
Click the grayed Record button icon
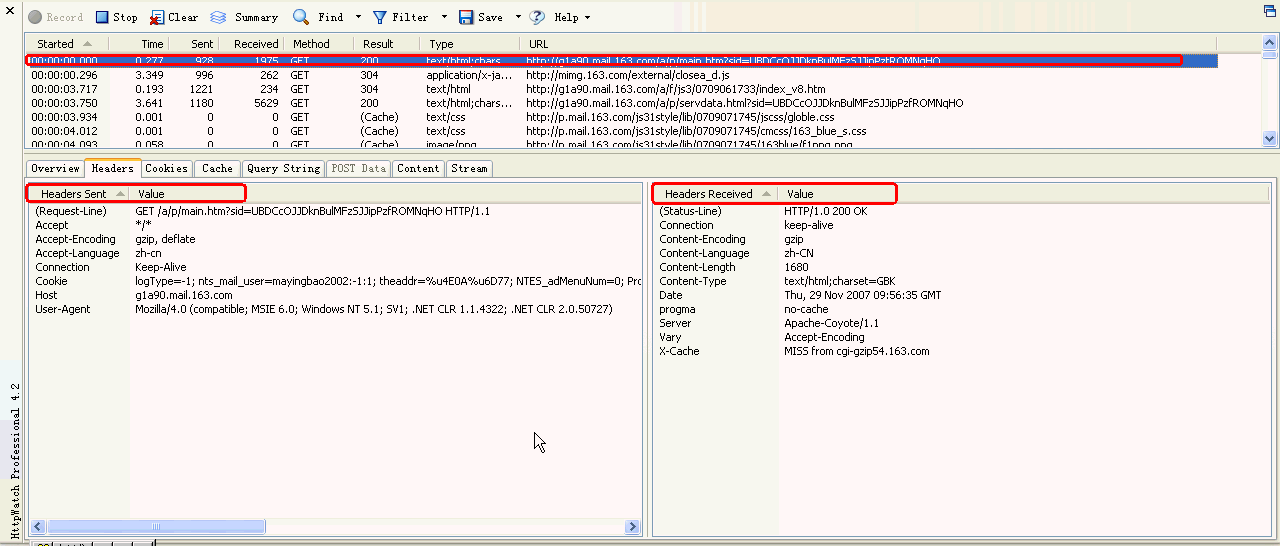coord(35,17)
